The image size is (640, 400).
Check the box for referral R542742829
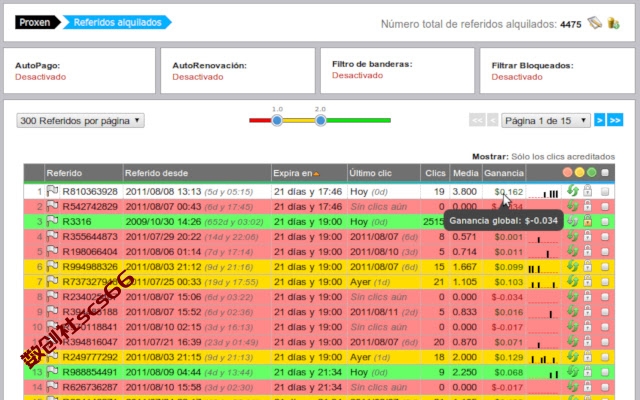coord(605,207)
